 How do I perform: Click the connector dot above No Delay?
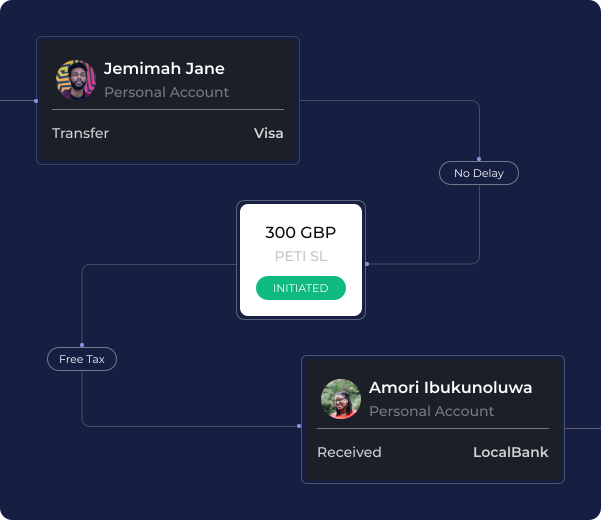tap(479, 159)
